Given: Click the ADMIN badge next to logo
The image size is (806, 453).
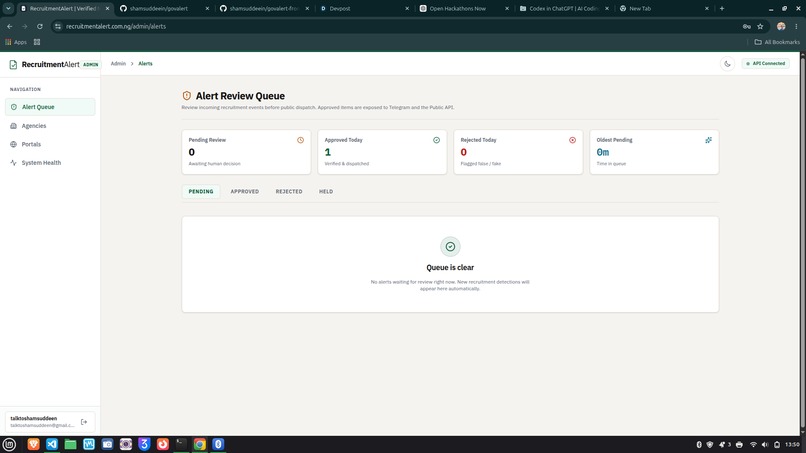Looking at the screenshot, I should point(90,64).
